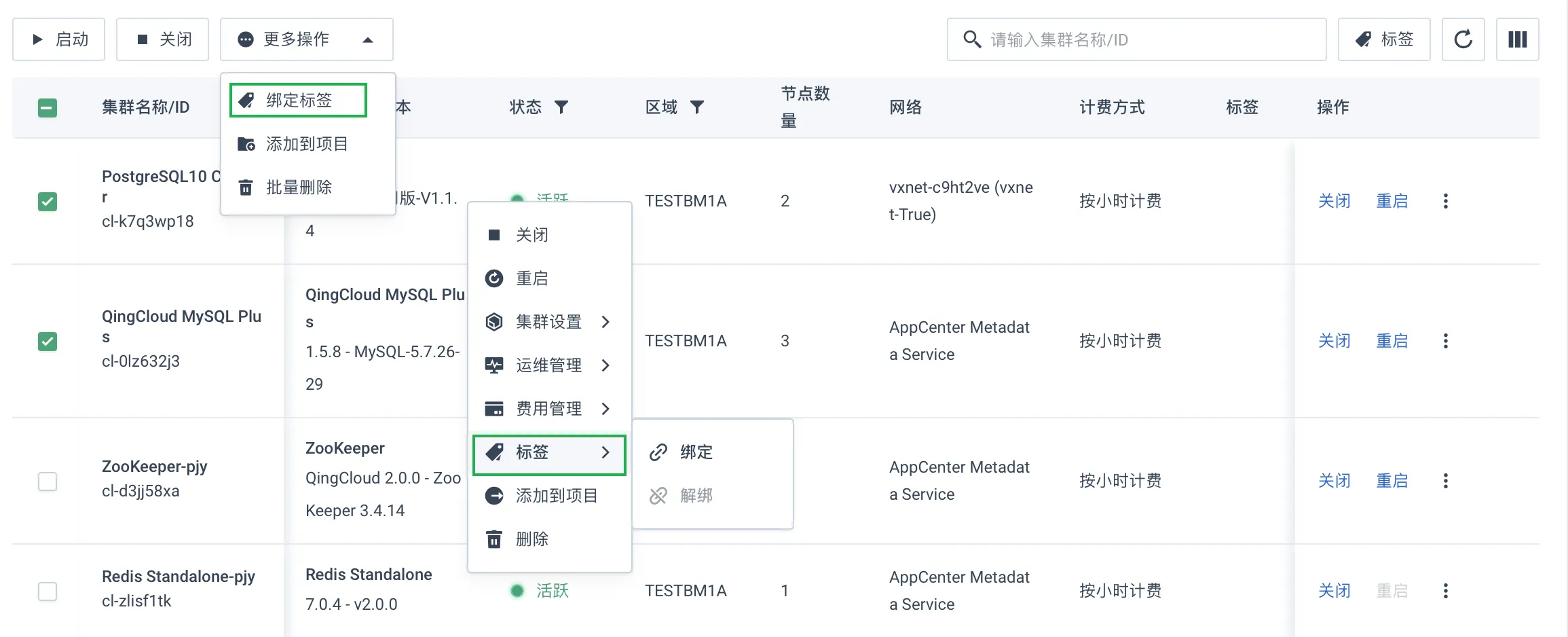Click 重启 link in the PostgreSQL10 row
This screenshot has width=1568, height=637.
(x=1392, y=201)
